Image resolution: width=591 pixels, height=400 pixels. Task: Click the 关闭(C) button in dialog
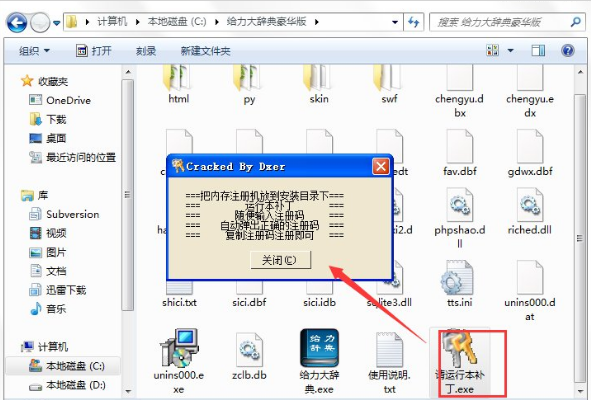click(x=280, y=260)
